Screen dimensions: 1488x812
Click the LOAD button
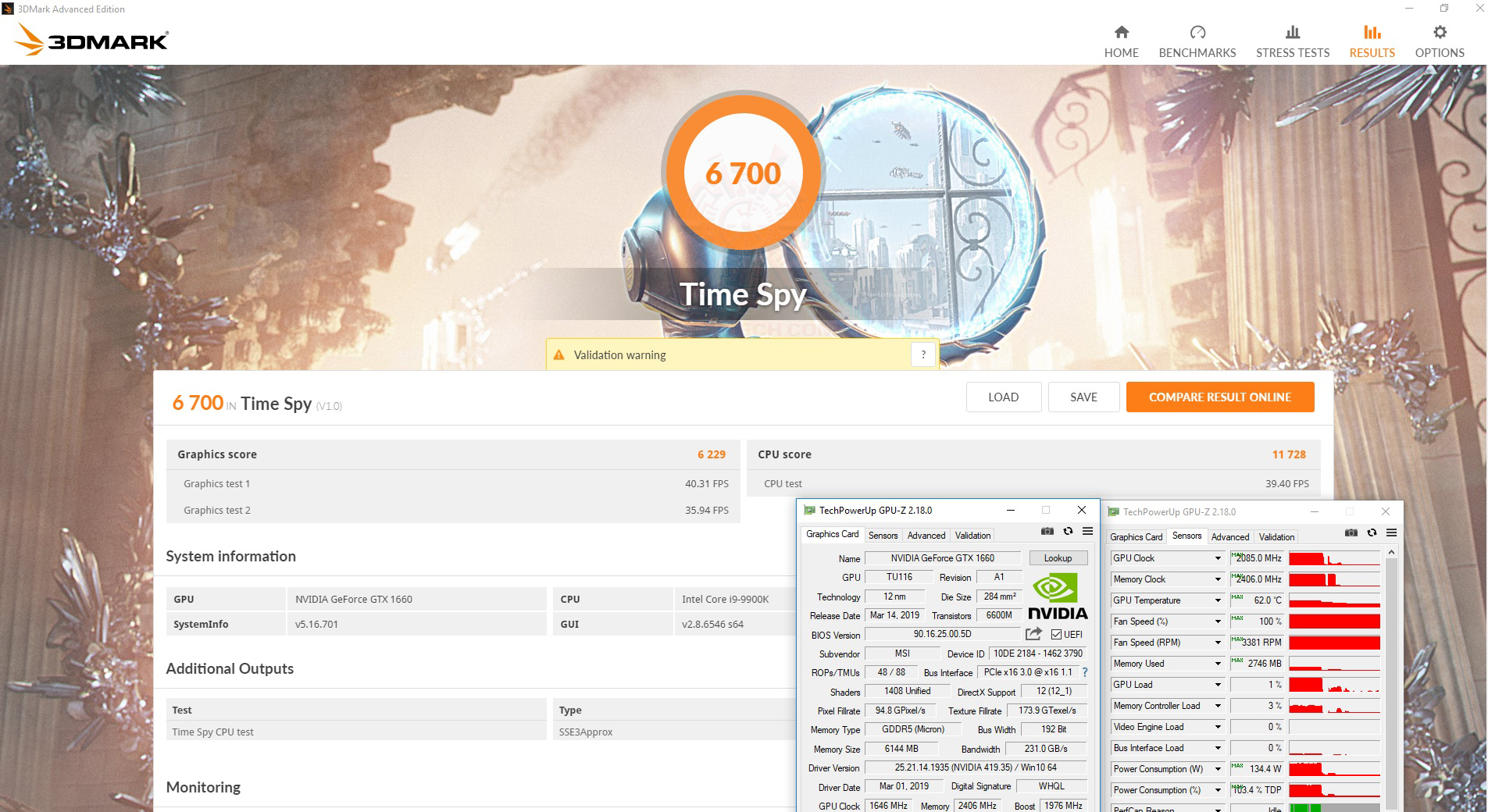tap(1003, 397)
